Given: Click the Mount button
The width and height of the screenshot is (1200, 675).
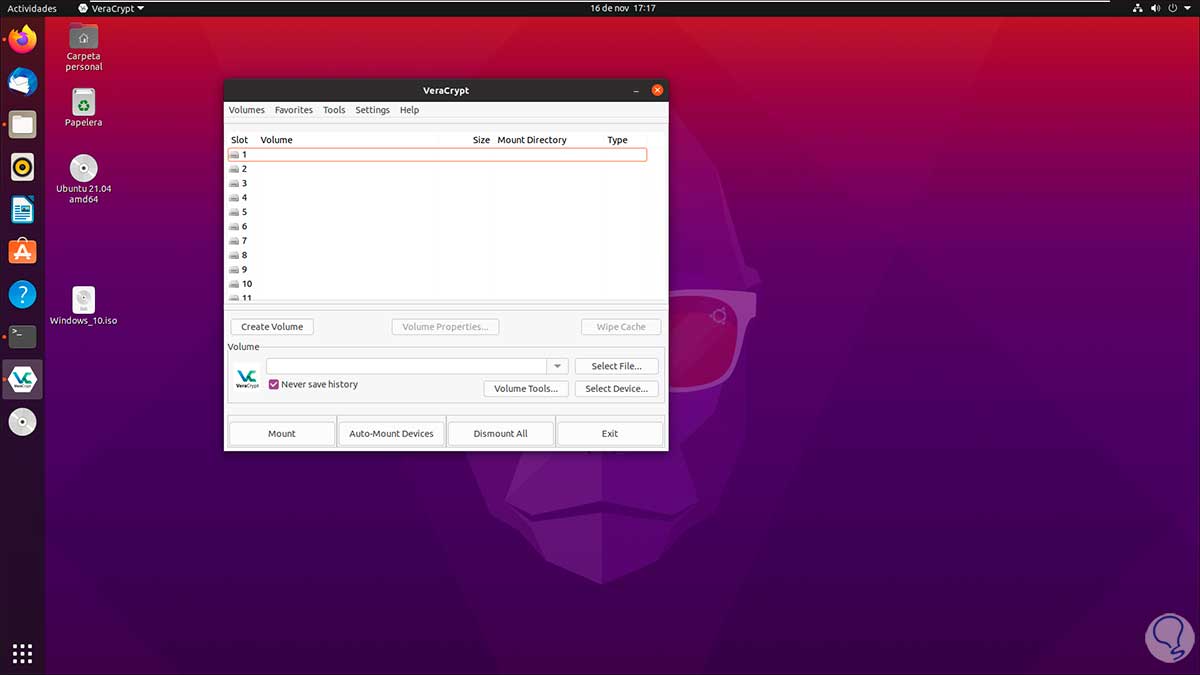Looking at the screenshot, I should [281, 433].
